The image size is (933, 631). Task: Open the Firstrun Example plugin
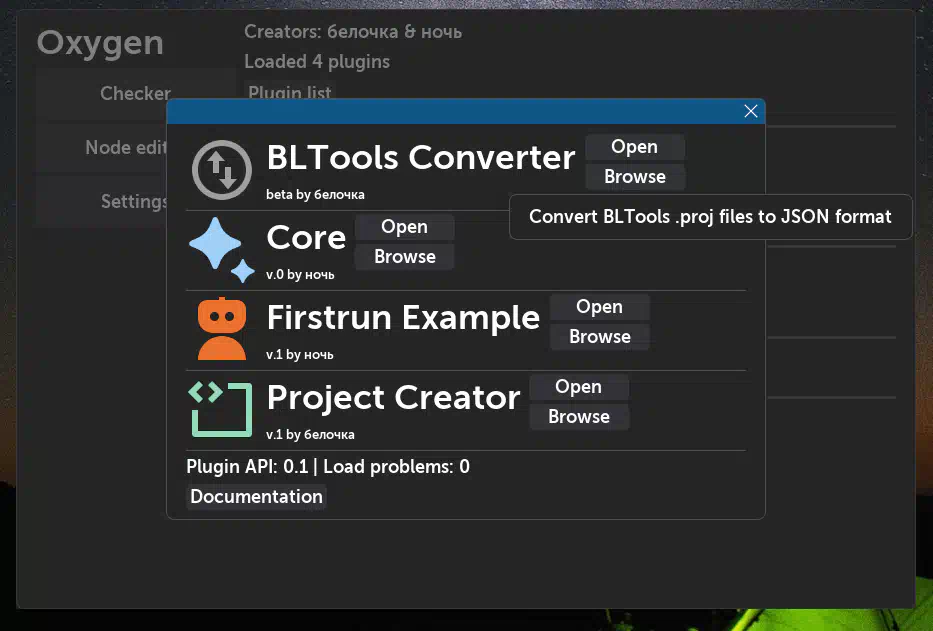pos(600,307)
